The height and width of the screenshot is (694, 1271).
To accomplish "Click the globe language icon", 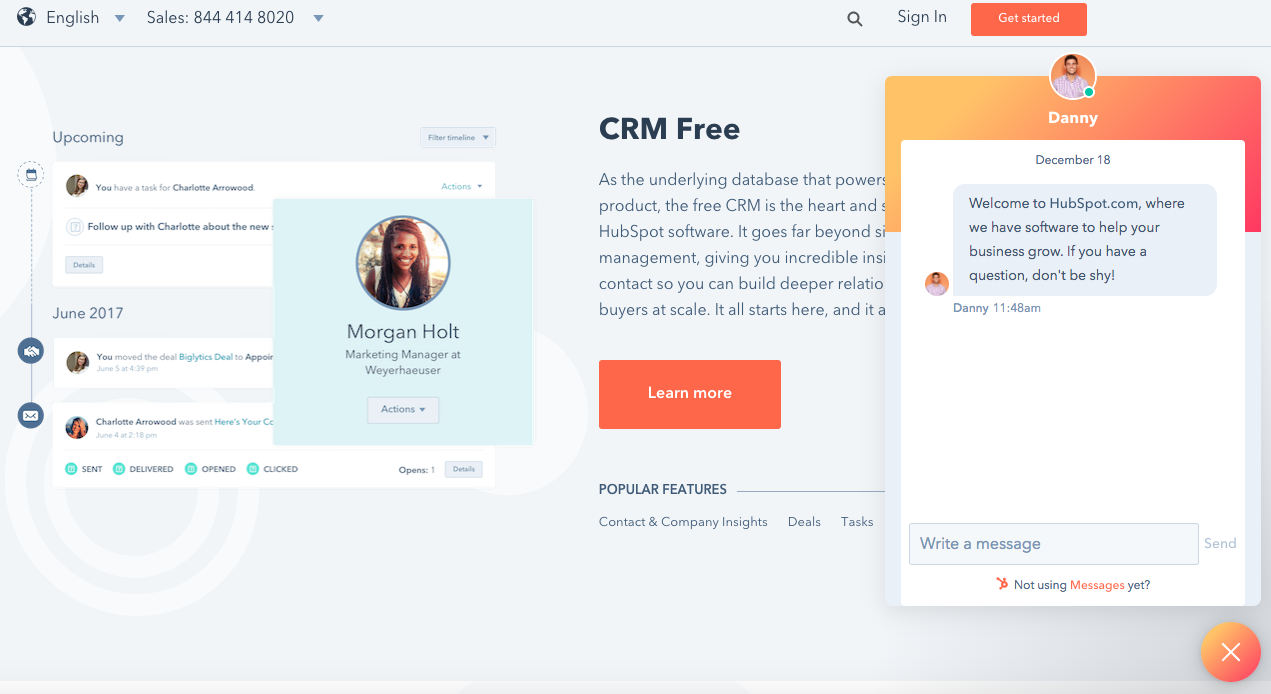I will coord(26,17).
